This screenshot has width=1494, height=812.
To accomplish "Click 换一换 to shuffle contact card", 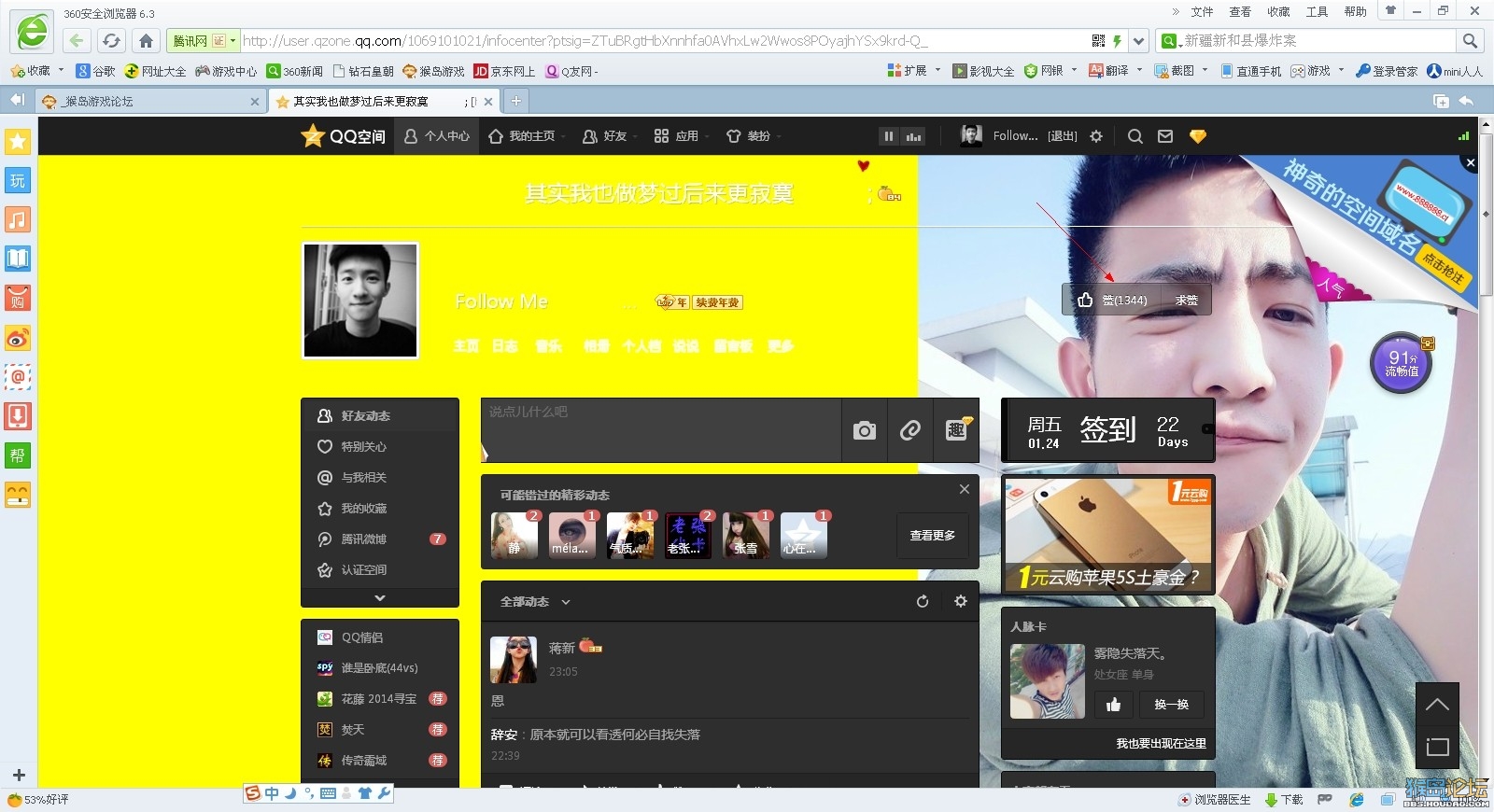I will (1172, 705).
